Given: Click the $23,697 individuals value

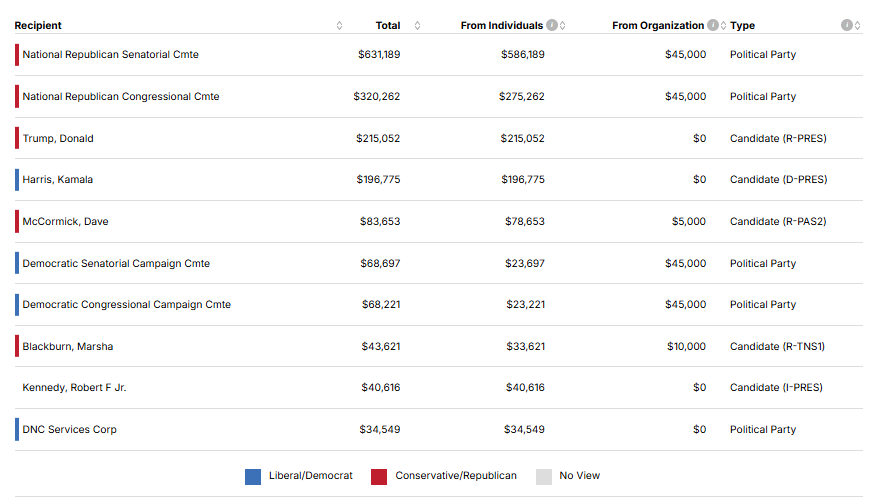Looking at the screenshot, I should (x=525, y=263).
